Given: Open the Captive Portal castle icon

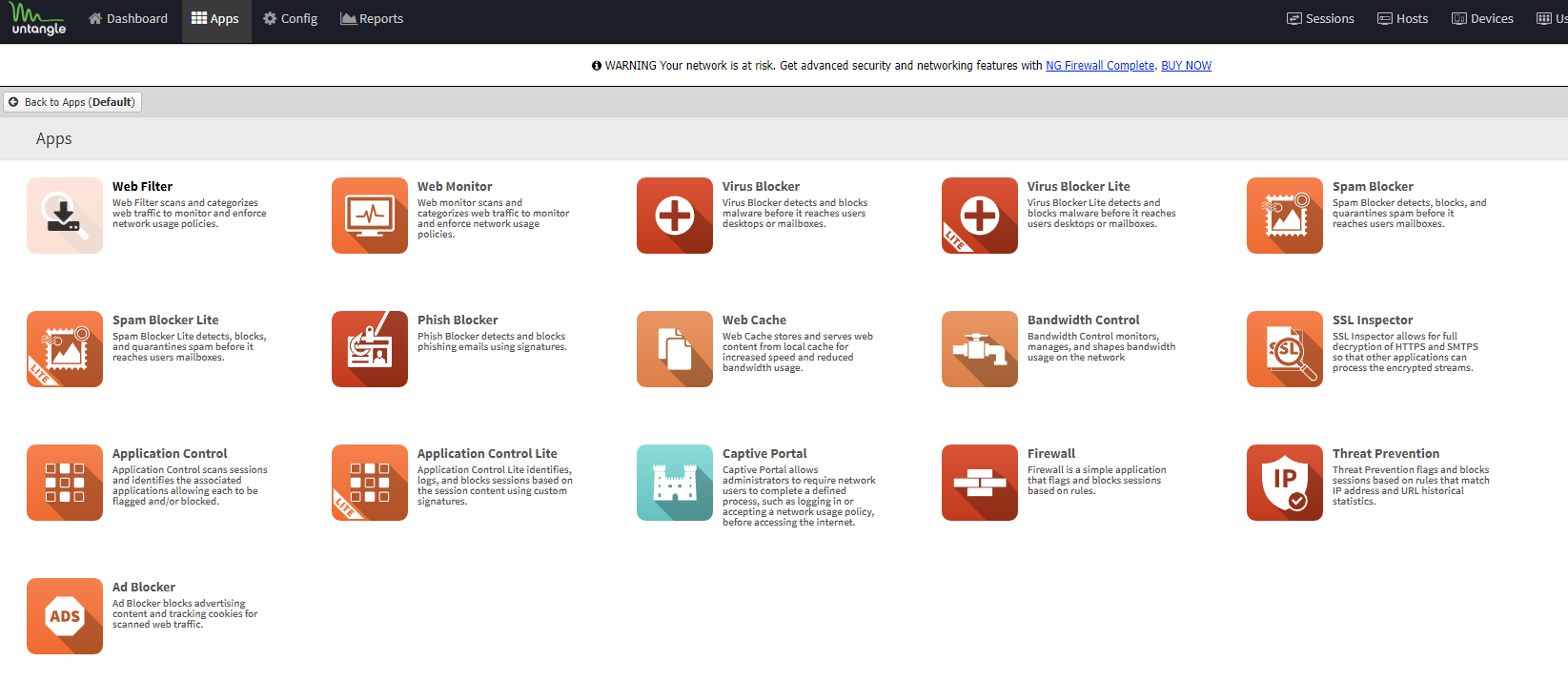Looking at the screenshot, I should [675, 483].
